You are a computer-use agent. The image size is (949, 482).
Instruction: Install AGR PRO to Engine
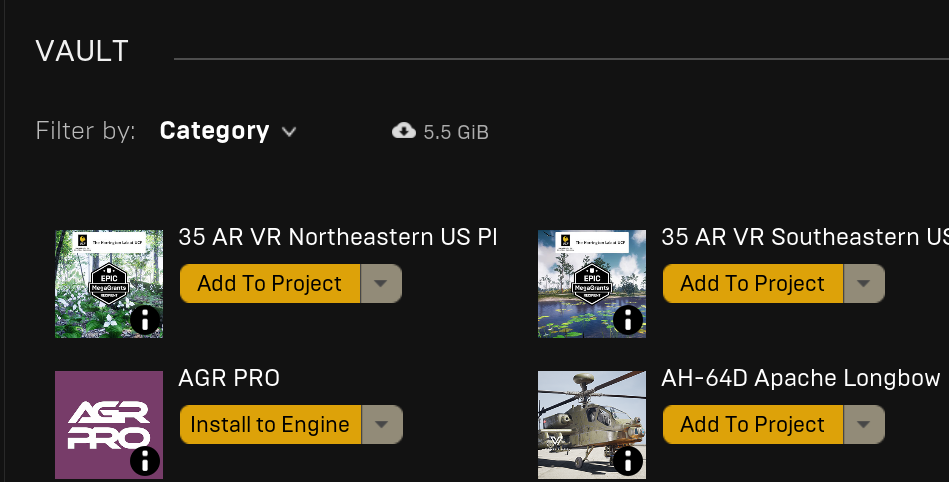click(270, 424)
